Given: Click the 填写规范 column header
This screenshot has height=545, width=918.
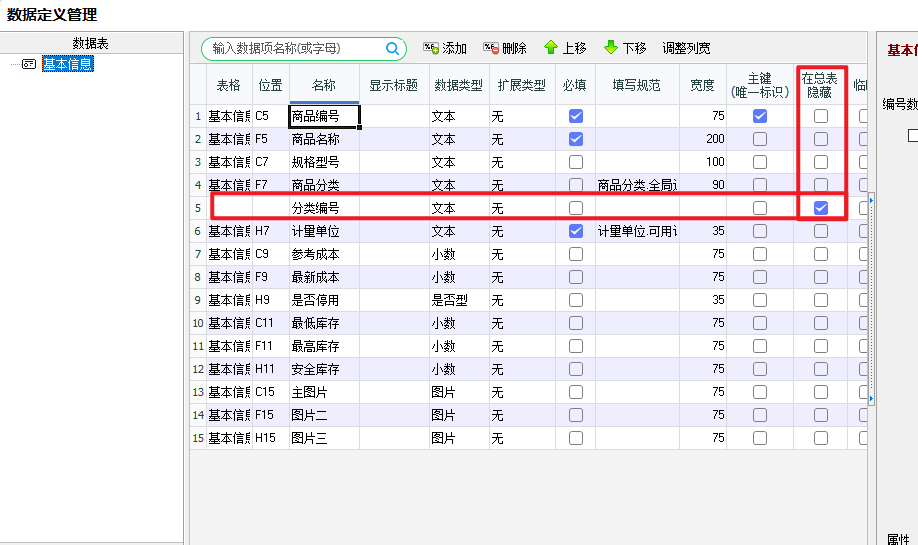Looking at the screenshot, I should click(x=637, y=85).
